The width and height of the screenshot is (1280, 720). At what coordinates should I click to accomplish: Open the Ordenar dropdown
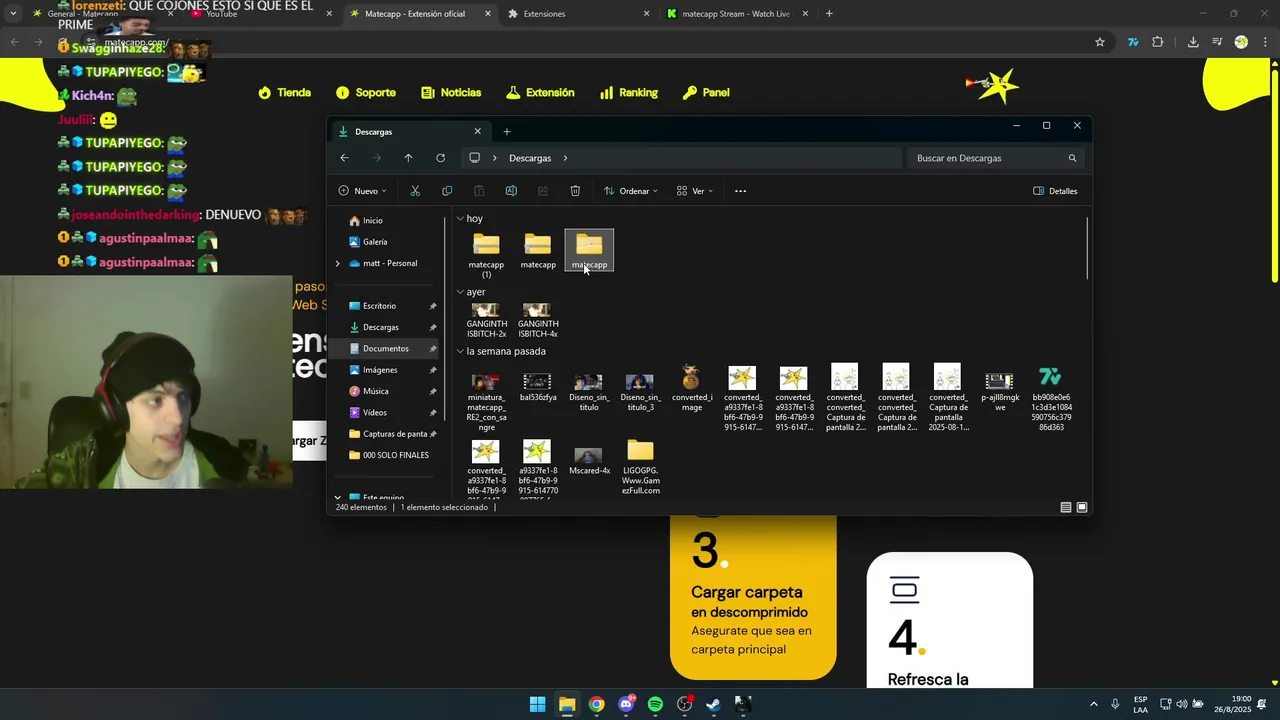tap(630, 191)
